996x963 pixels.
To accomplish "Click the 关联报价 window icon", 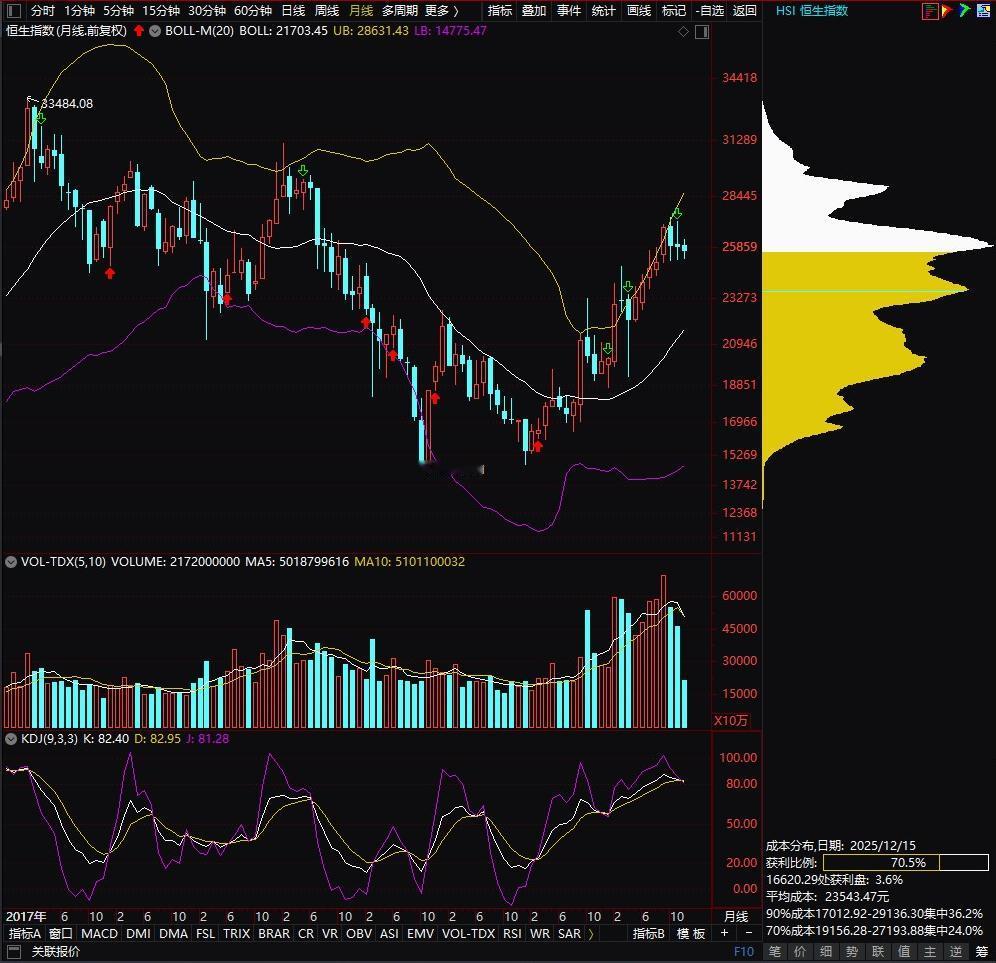I will [x=14, y=952].
